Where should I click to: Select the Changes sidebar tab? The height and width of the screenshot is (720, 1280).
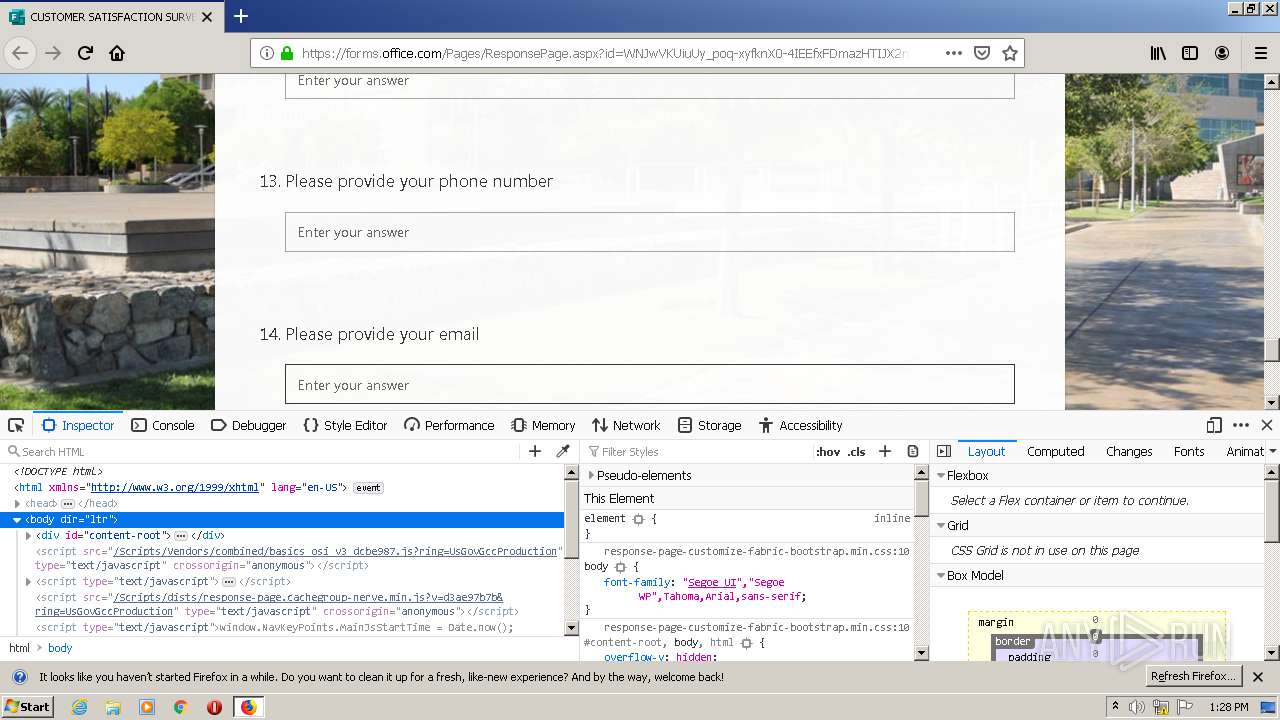coord(1129,451)
